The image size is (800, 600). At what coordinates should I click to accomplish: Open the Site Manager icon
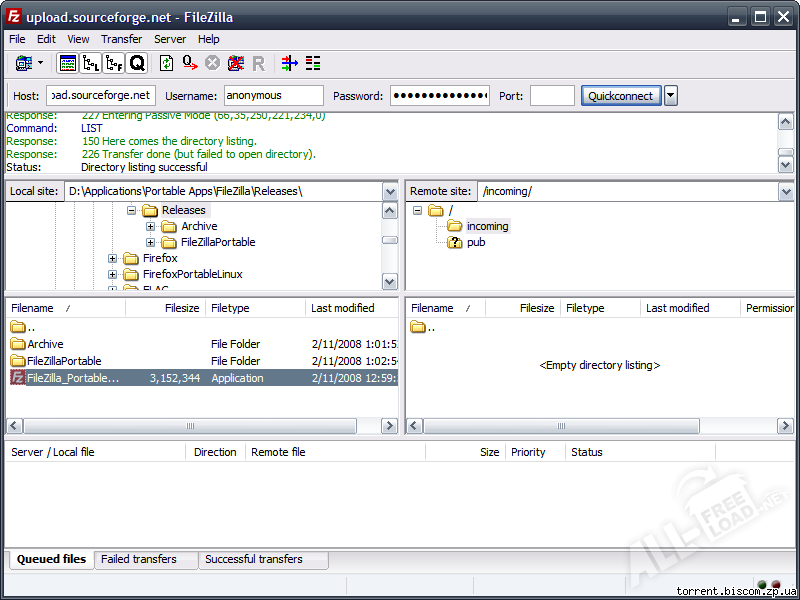(x=23, y=63)
